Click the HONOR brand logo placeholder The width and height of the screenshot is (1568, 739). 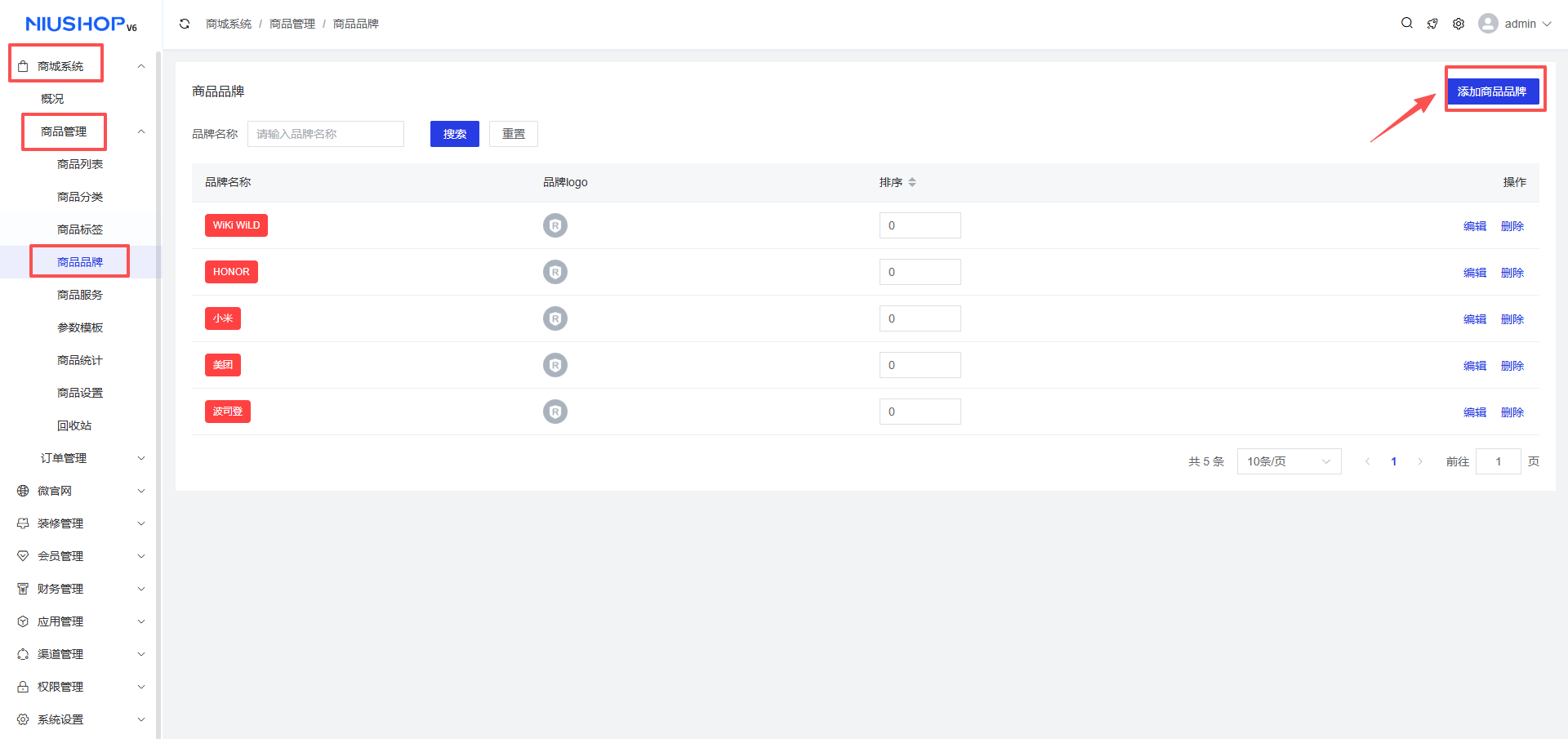555,272
